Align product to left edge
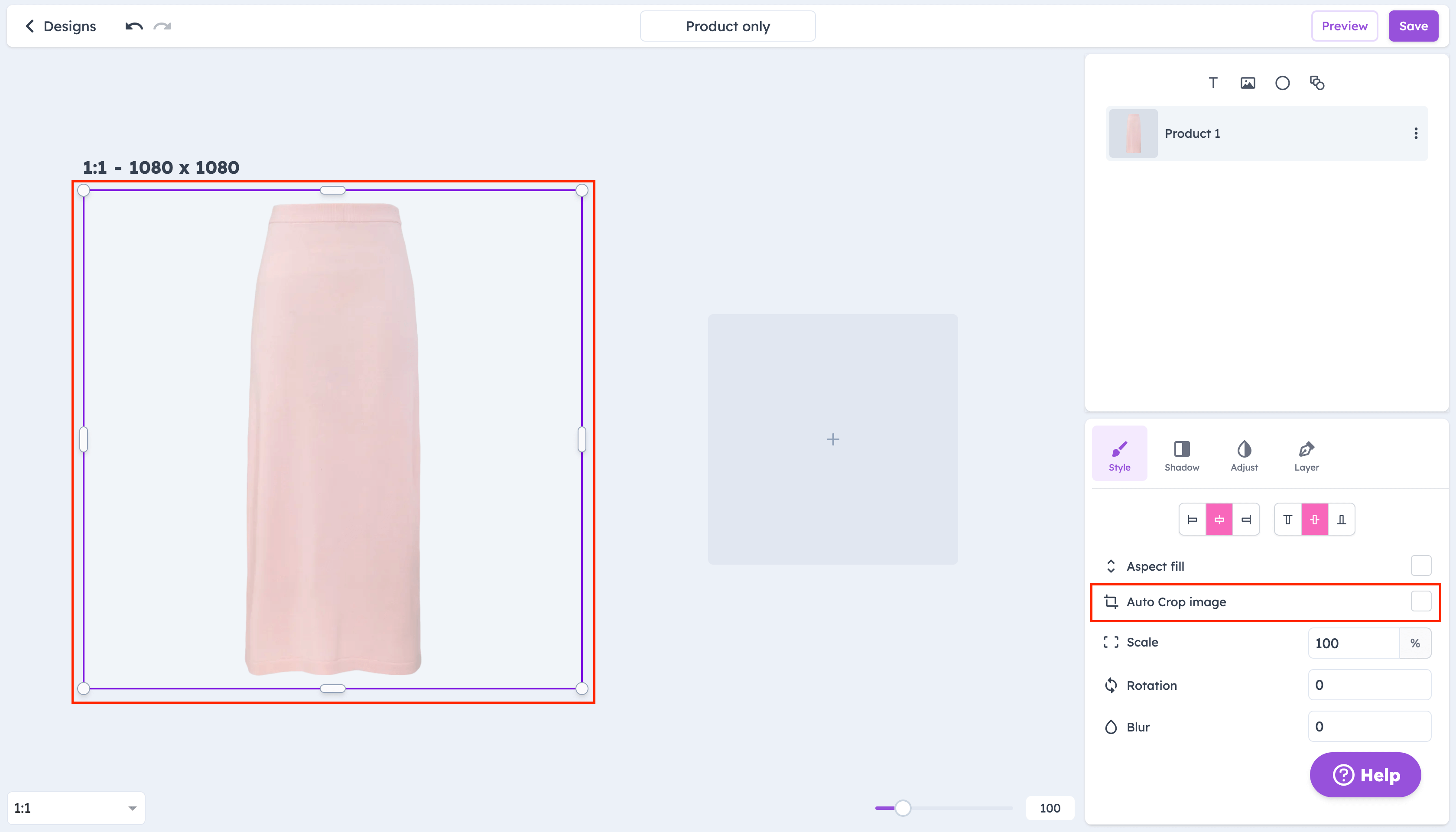Image resolution: width=1456 pixels, height=832 pixels. [1193, 520]
